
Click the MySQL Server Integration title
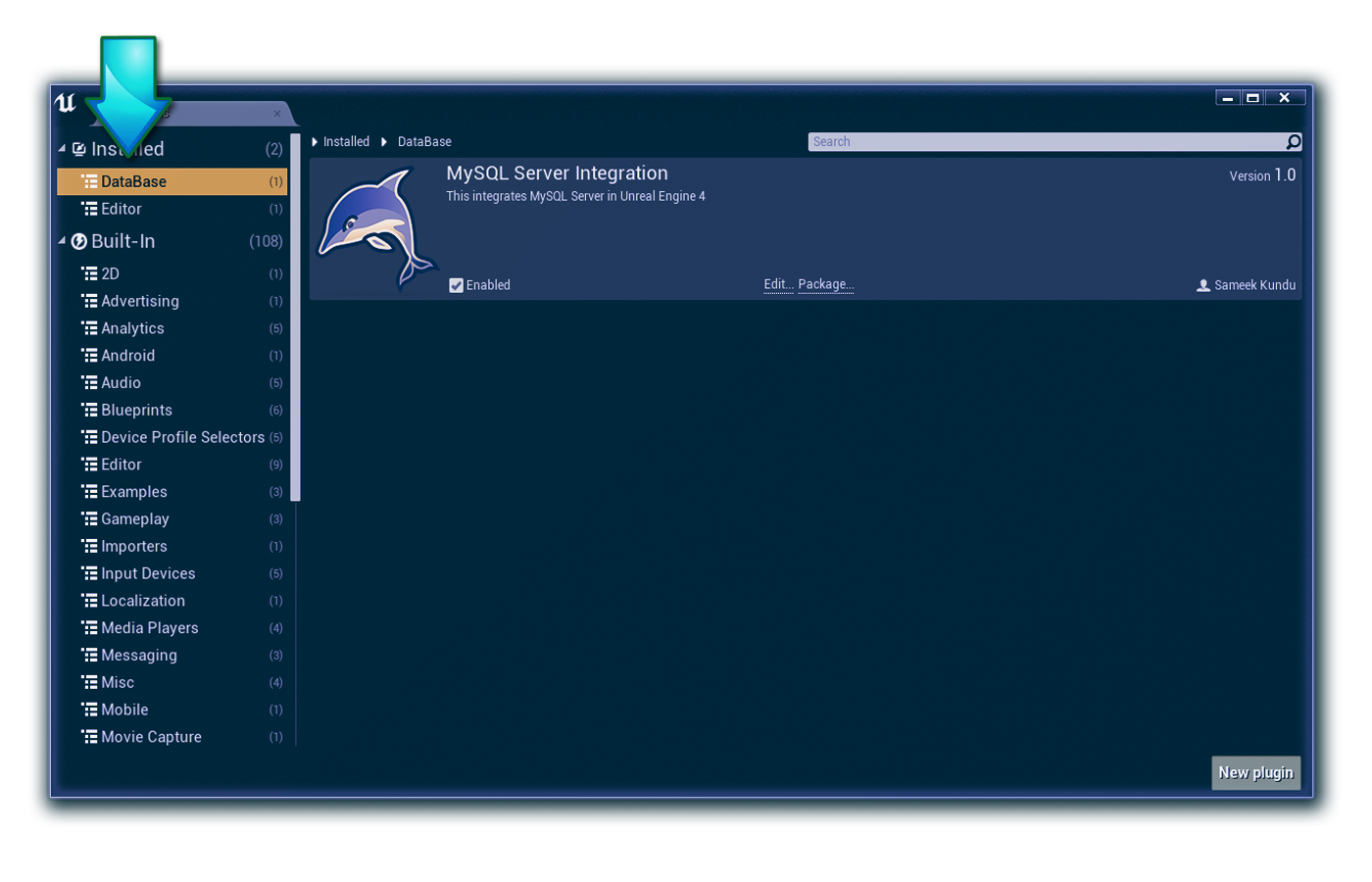(x=557, y=173)
